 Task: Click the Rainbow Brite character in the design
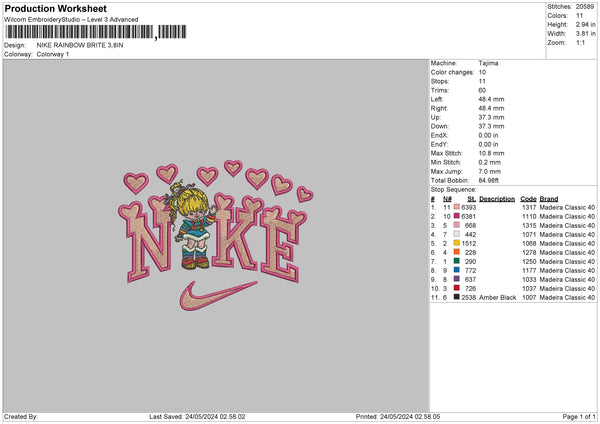[x=193, y=226]
